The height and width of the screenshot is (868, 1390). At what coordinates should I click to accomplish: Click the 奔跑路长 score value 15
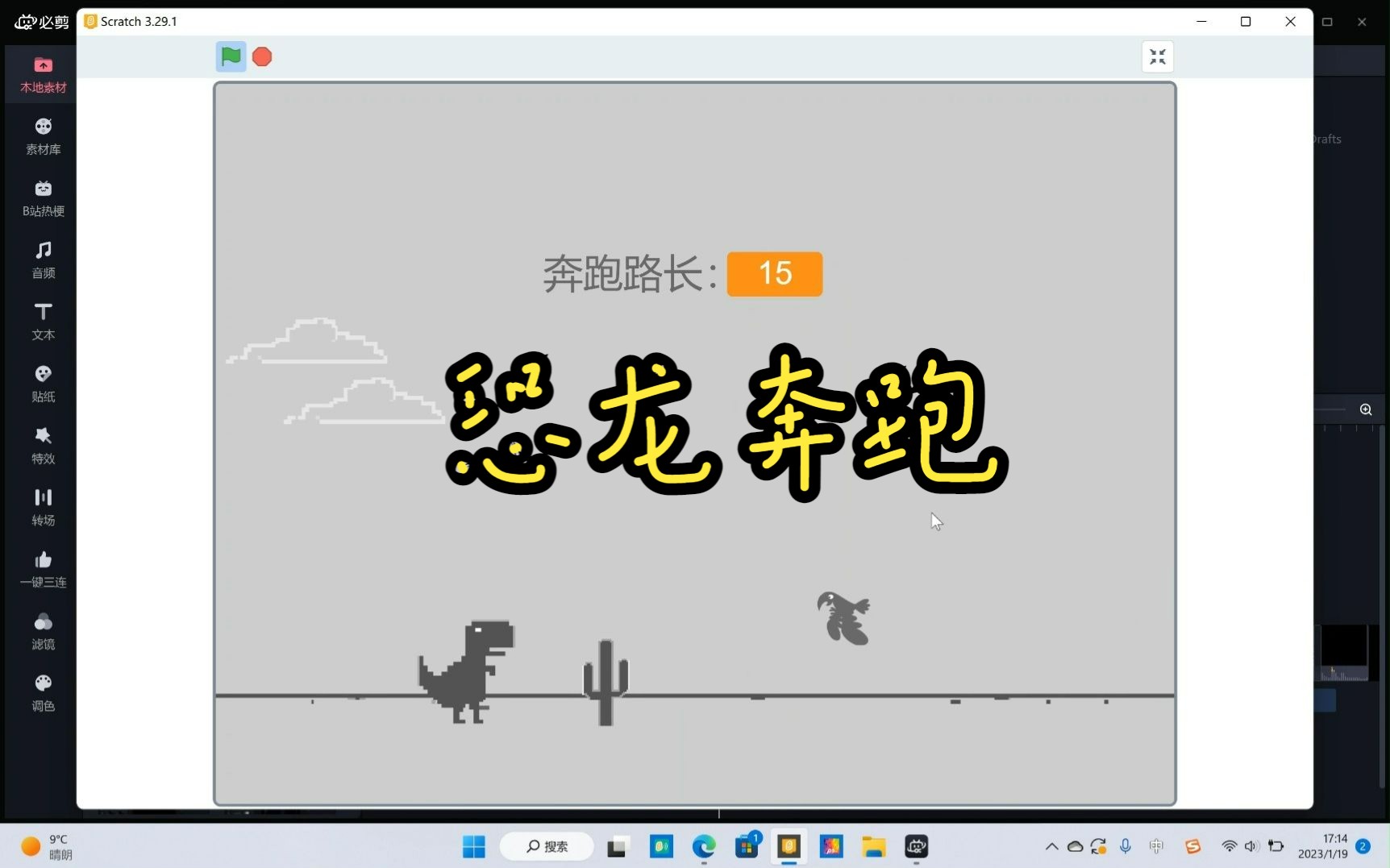pos(775,274)
